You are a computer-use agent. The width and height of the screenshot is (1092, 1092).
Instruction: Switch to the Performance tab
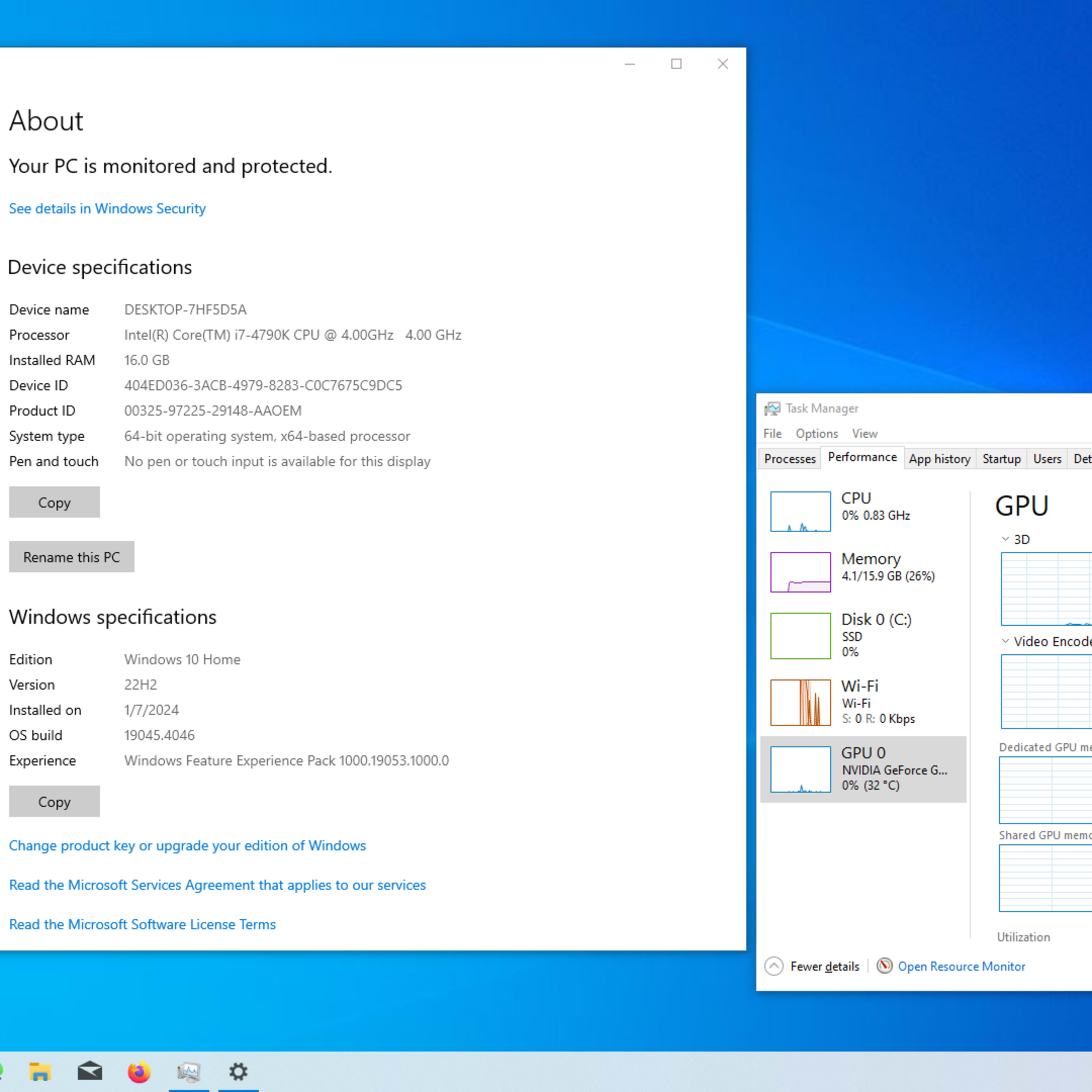tap(862, 457)
